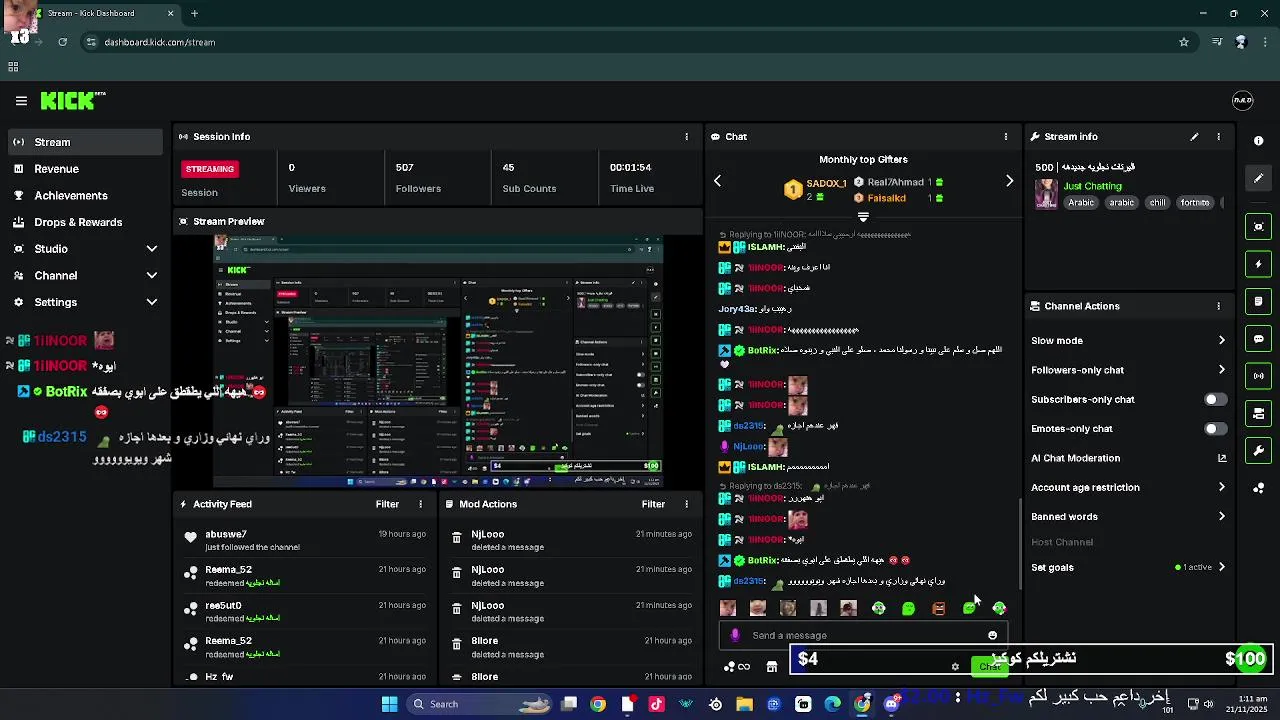1280x720 pixels.
Task: Open Set goals settings
Action: 1128,567
